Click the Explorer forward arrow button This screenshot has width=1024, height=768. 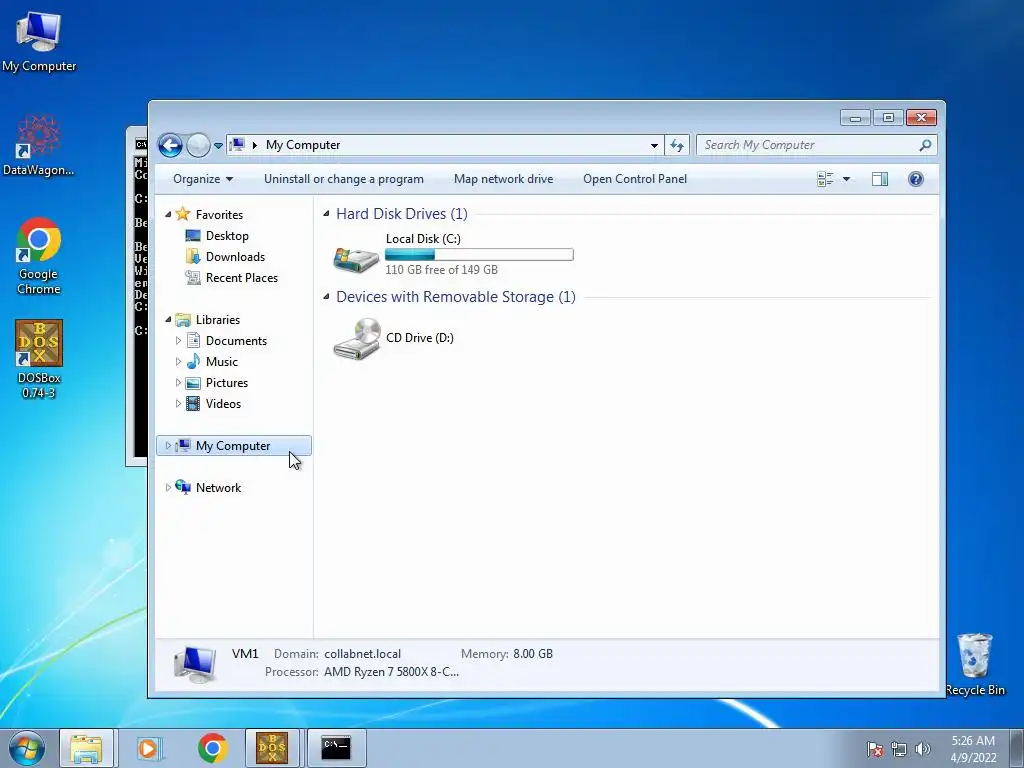coord(198,145)
